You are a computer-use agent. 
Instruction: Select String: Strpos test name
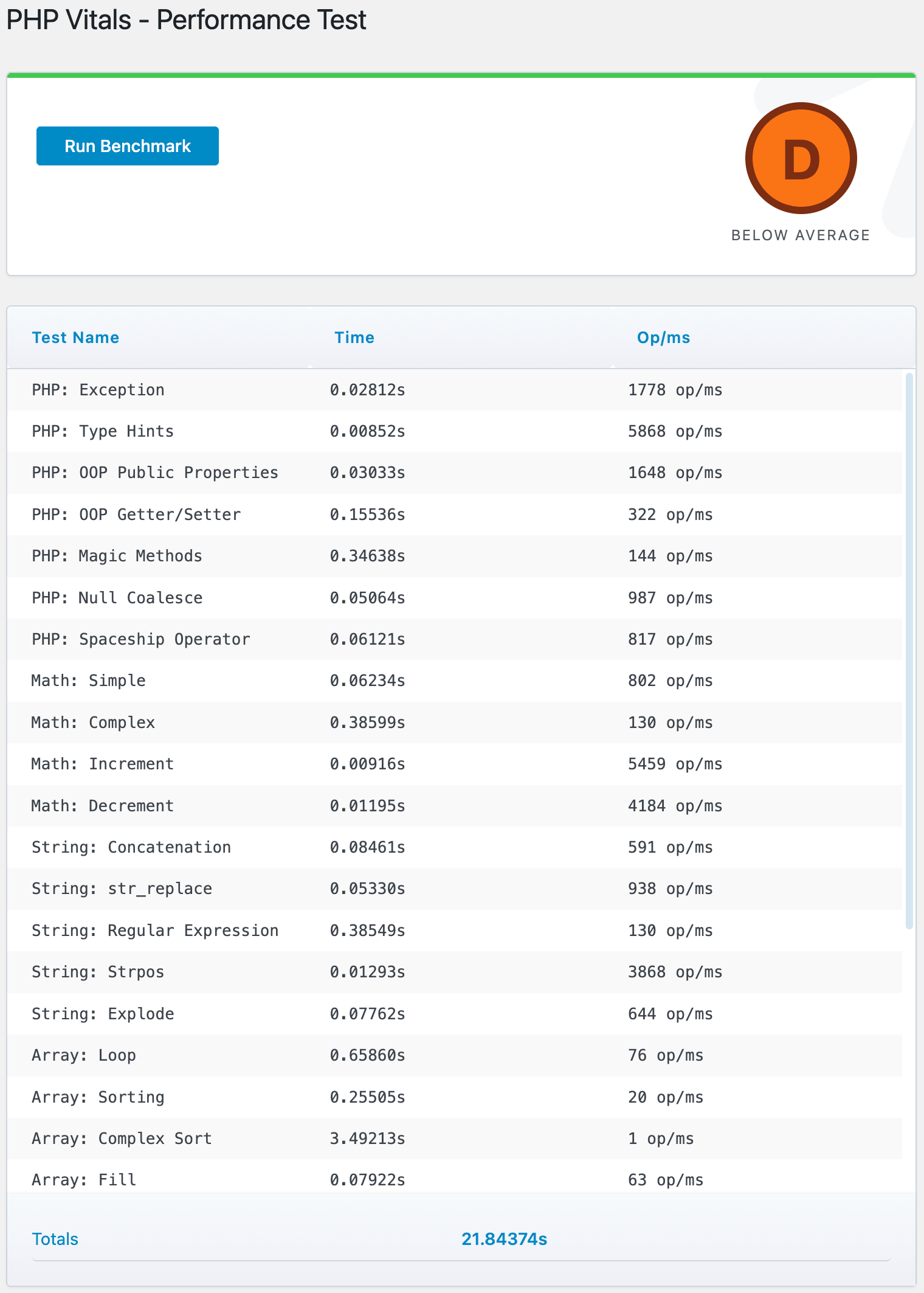click(98, 972)
